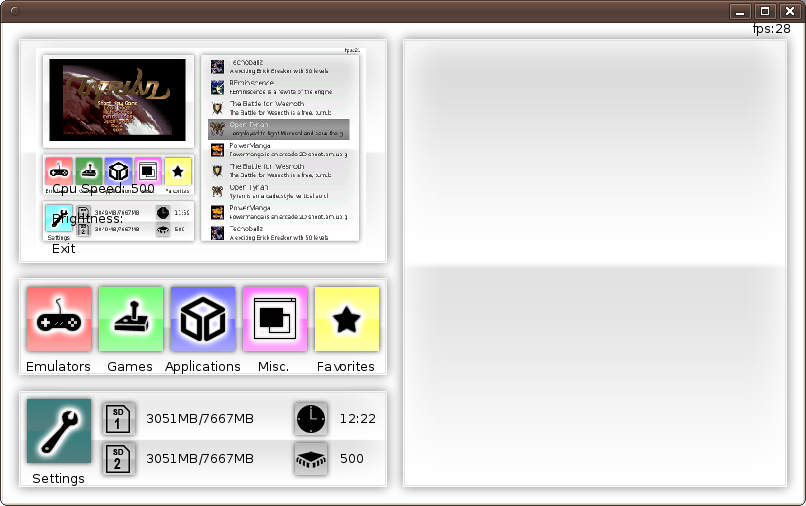This screenshot has height=506, width=806.
Task: Select the Brightness: setting entry
Action: (x=88, y=219)
